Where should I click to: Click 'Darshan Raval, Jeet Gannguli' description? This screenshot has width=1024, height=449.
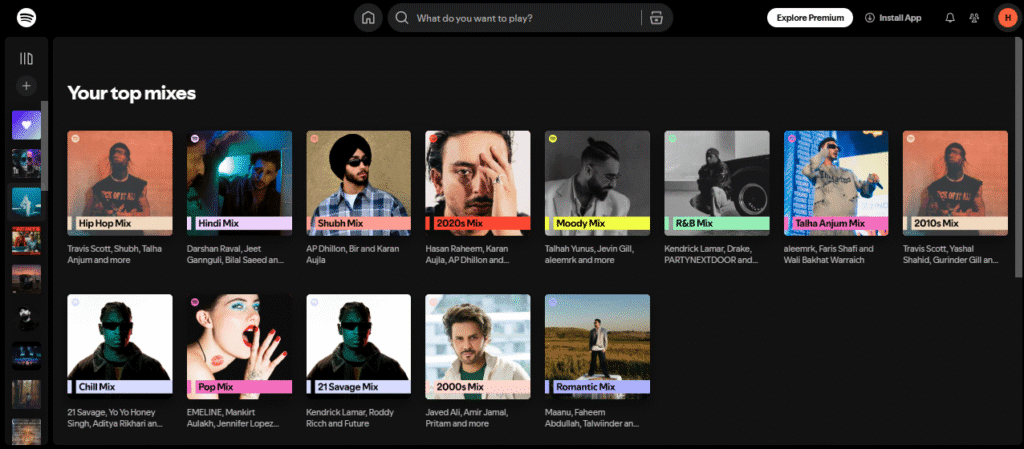coord(235,255)
